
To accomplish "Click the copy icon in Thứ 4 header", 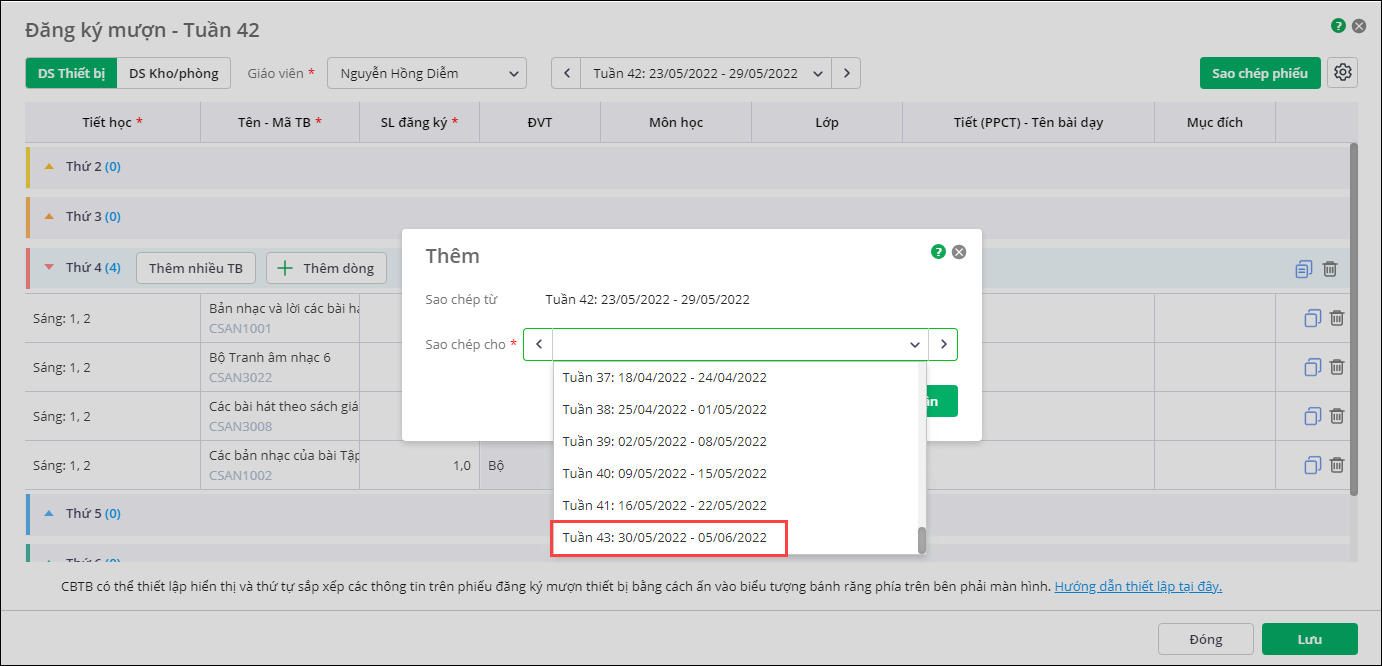I will click(1303, 268).
